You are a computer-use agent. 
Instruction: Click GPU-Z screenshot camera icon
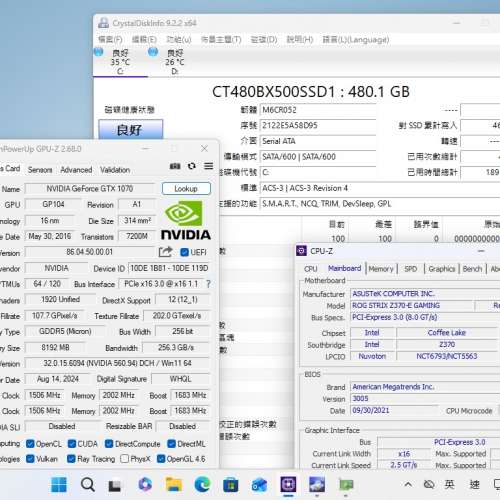[175, 166]
